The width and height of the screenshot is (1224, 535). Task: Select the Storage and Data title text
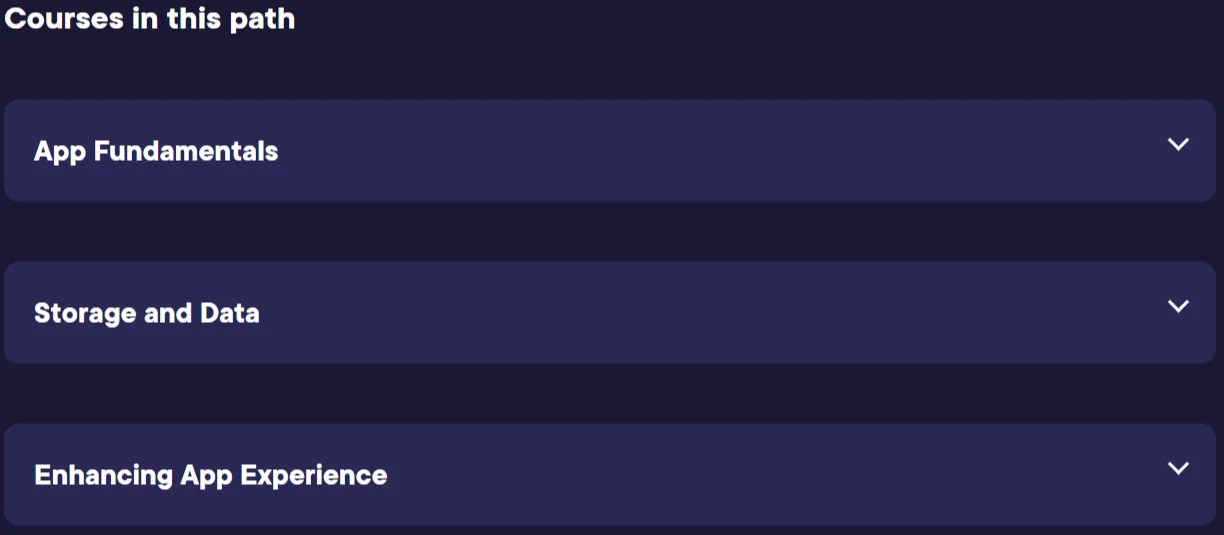click(147, 313)
